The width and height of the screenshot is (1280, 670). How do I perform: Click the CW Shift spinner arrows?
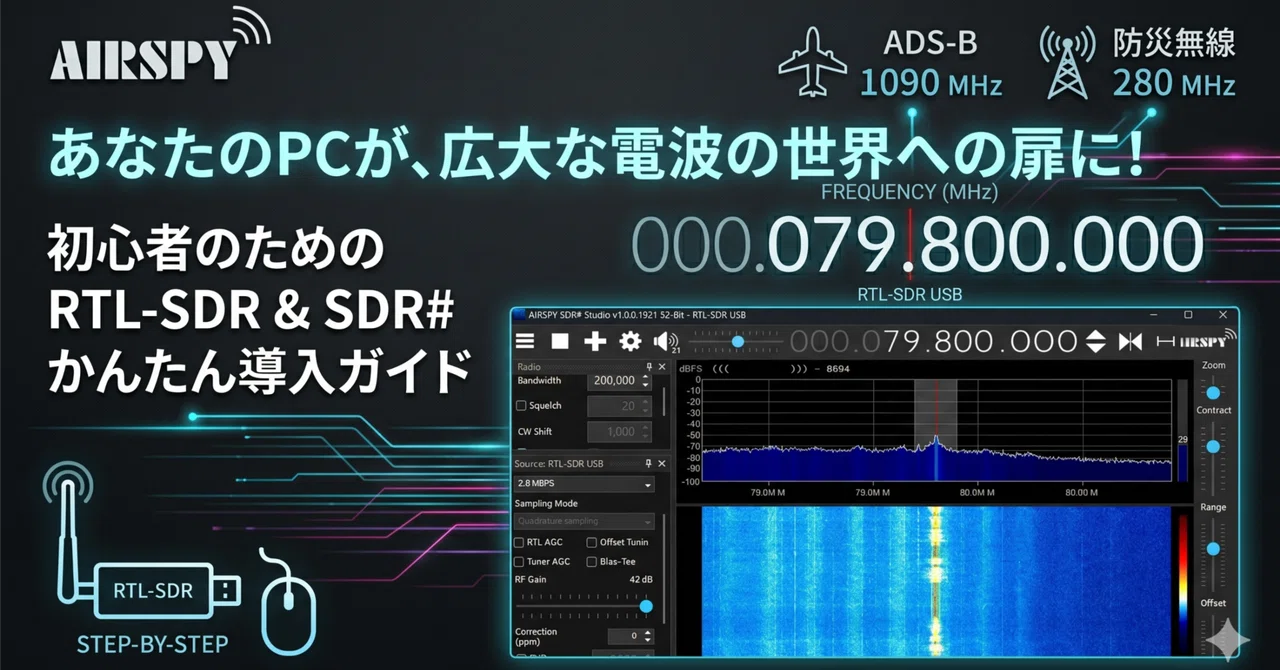pyautogui.click(x=645, y=432)
